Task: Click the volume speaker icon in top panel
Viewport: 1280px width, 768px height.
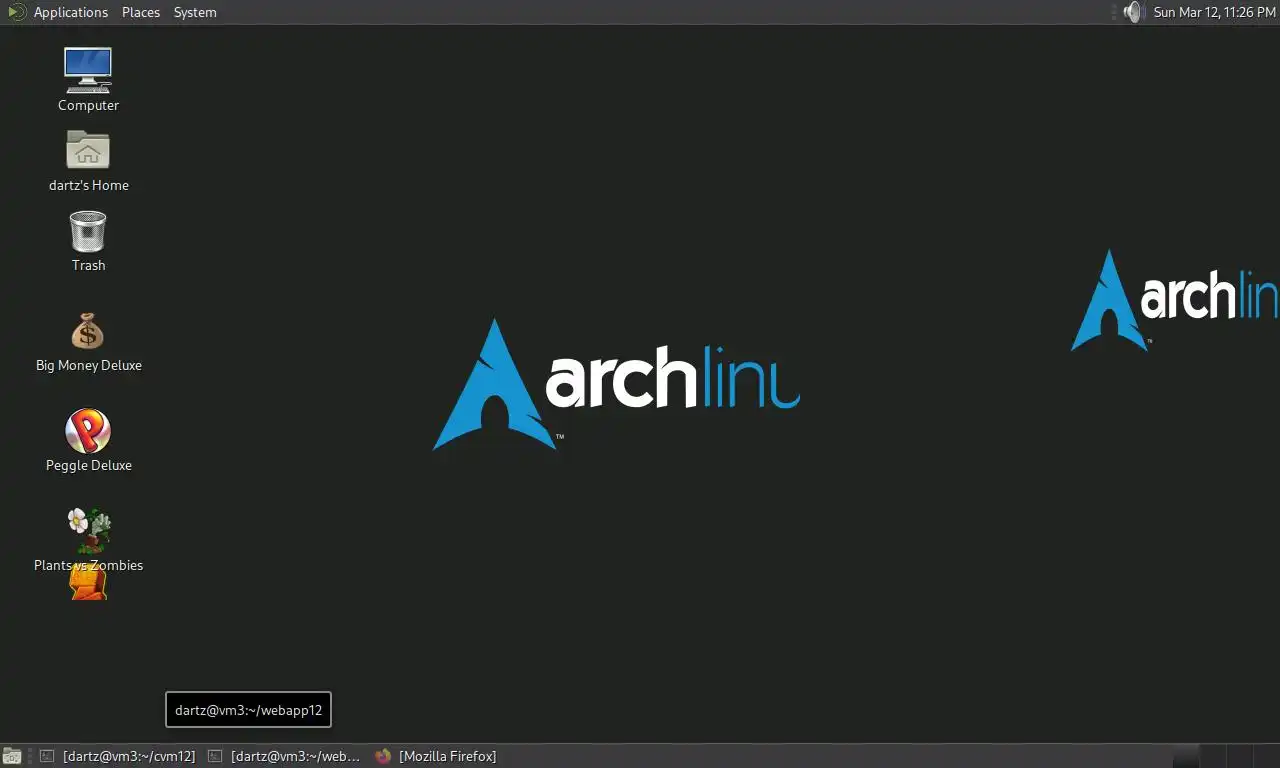Action: 1132,12
